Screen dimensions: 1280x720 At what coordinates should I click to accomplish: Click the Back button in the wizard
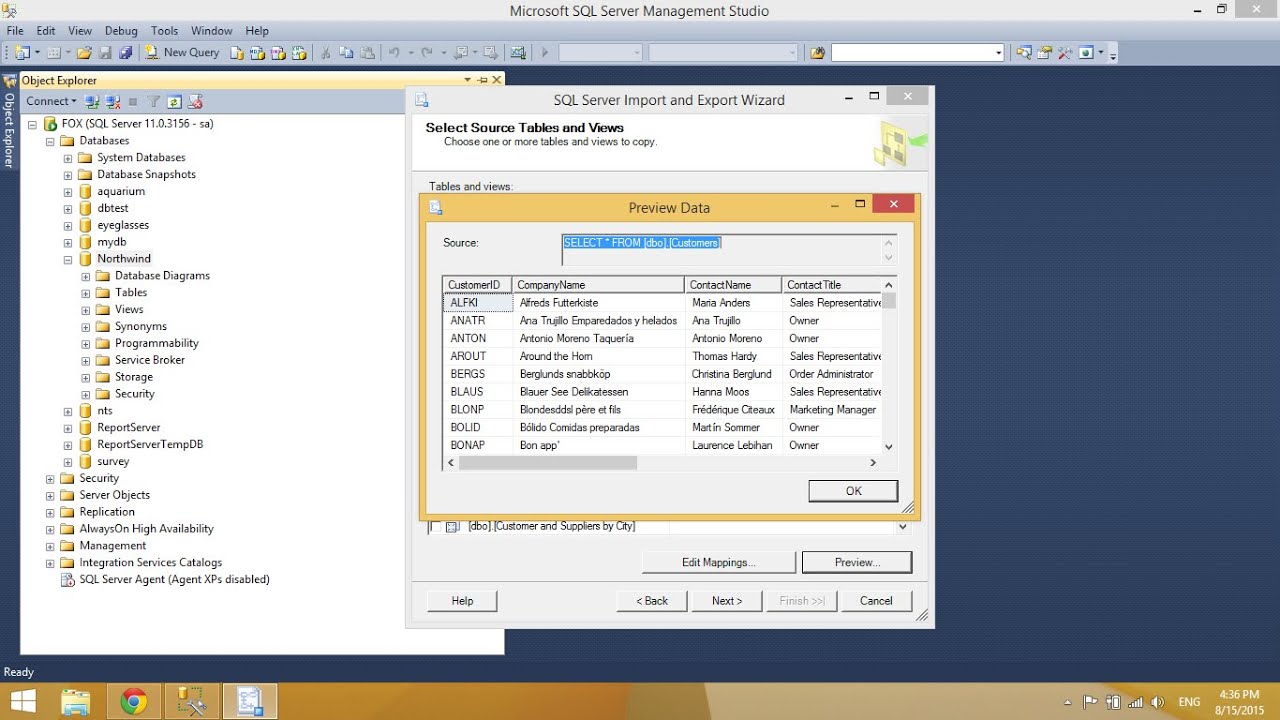(x=653, y=601)
